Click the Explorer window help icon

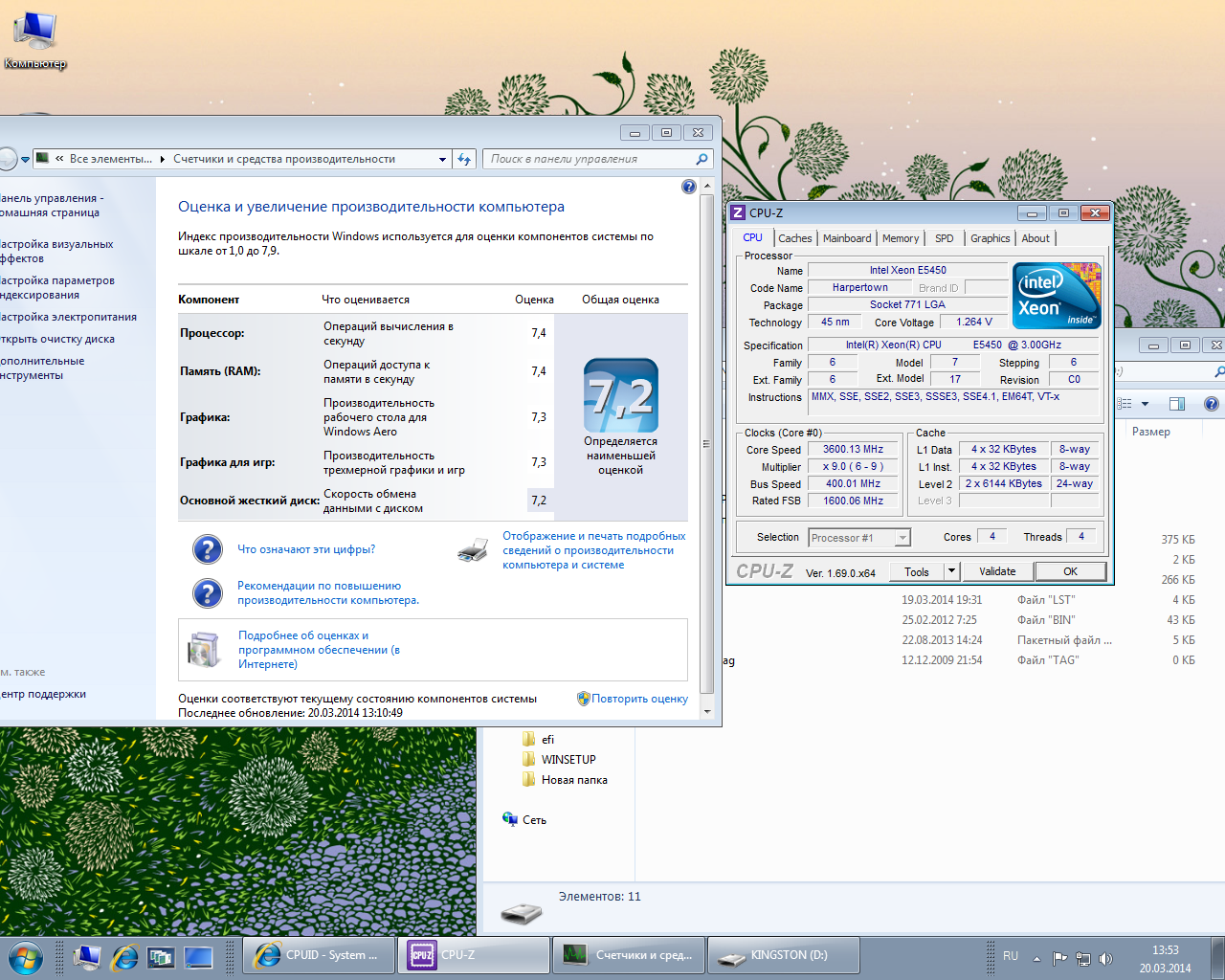(1212, 404)
